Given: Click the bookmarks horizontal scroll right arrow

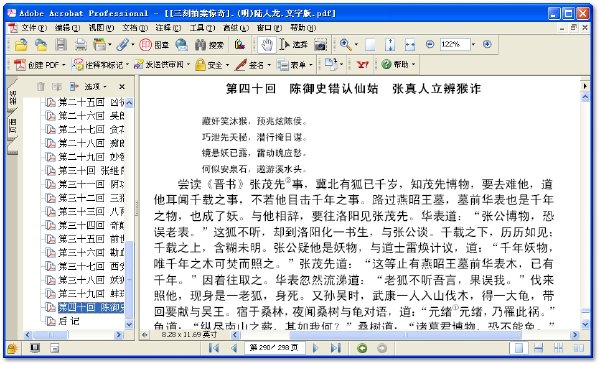Looking at the screenshot, I should point(119,335).
